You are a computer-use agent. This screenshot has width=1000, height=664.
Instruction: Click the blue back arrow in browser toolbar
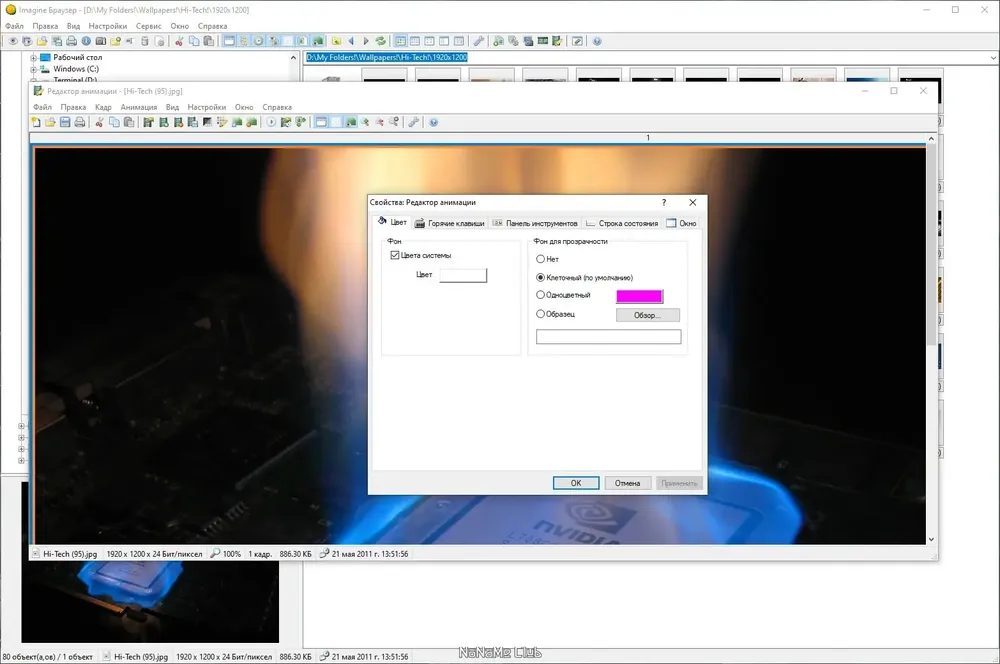pyautogui.click(x=351, y=41)
